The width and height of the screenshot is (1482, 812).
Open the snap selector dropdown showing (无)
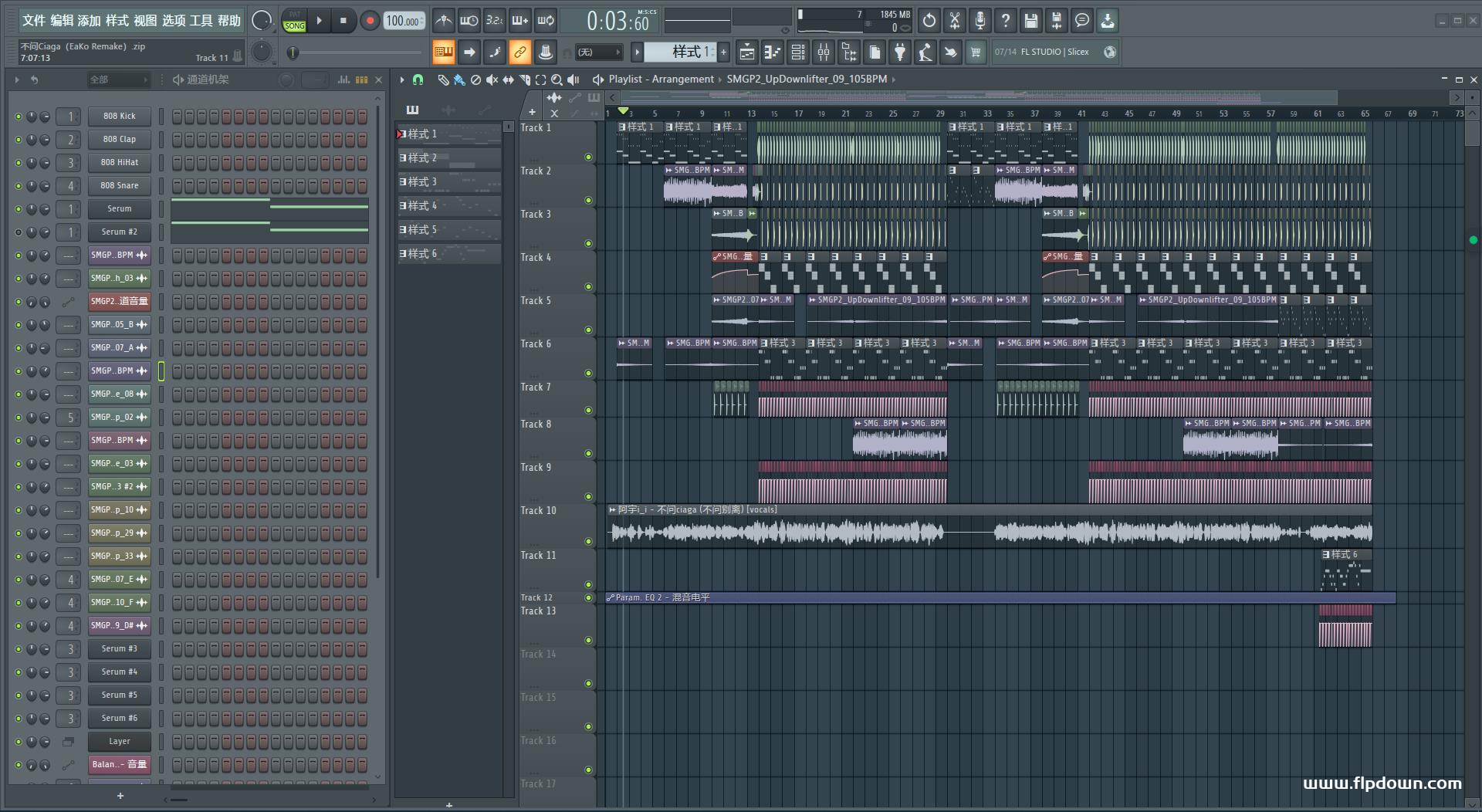click(598, 52)
